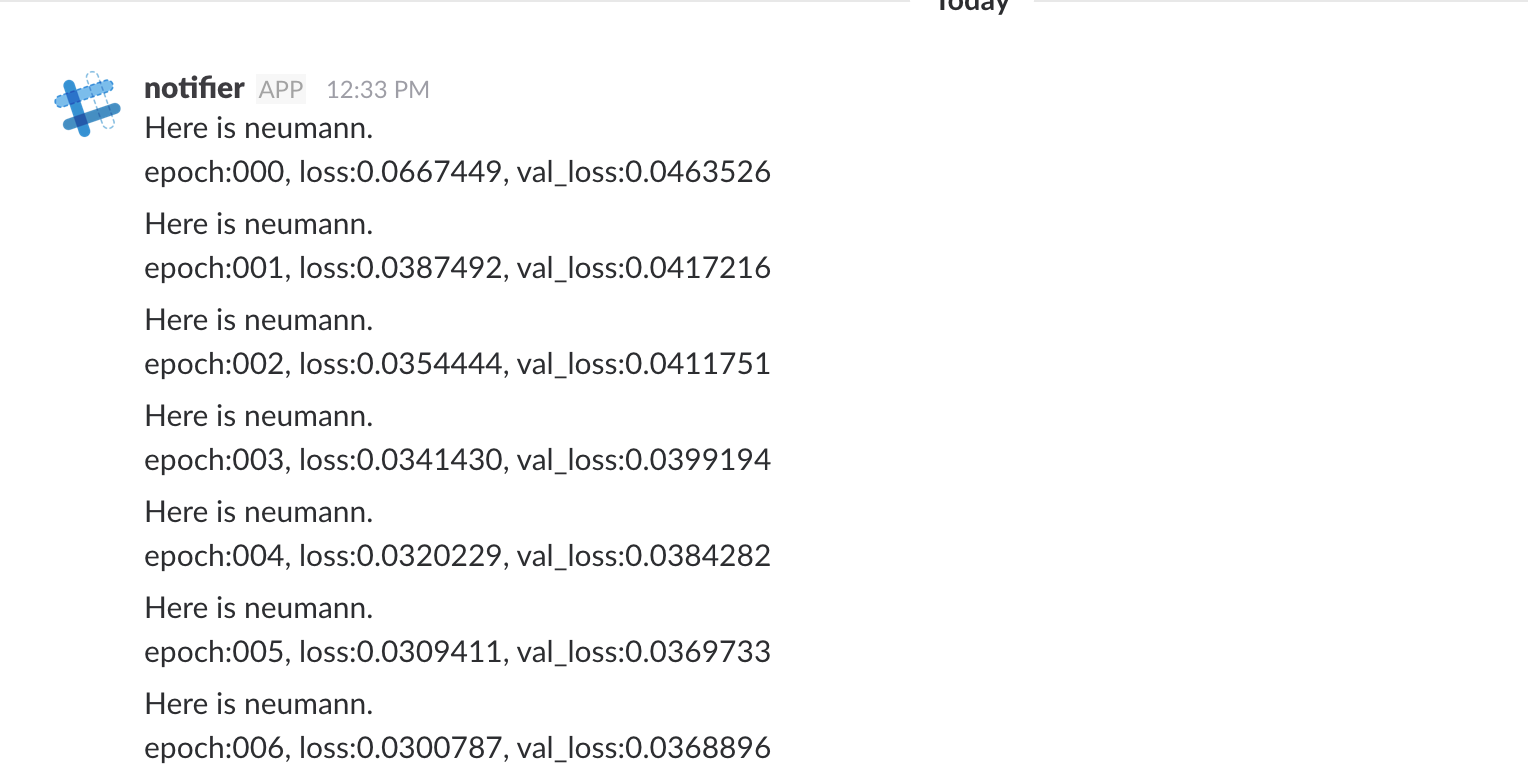Select the epoch:003 loss message line
This screenshot has width=1528, height=770.
click(x=458, y=460)
